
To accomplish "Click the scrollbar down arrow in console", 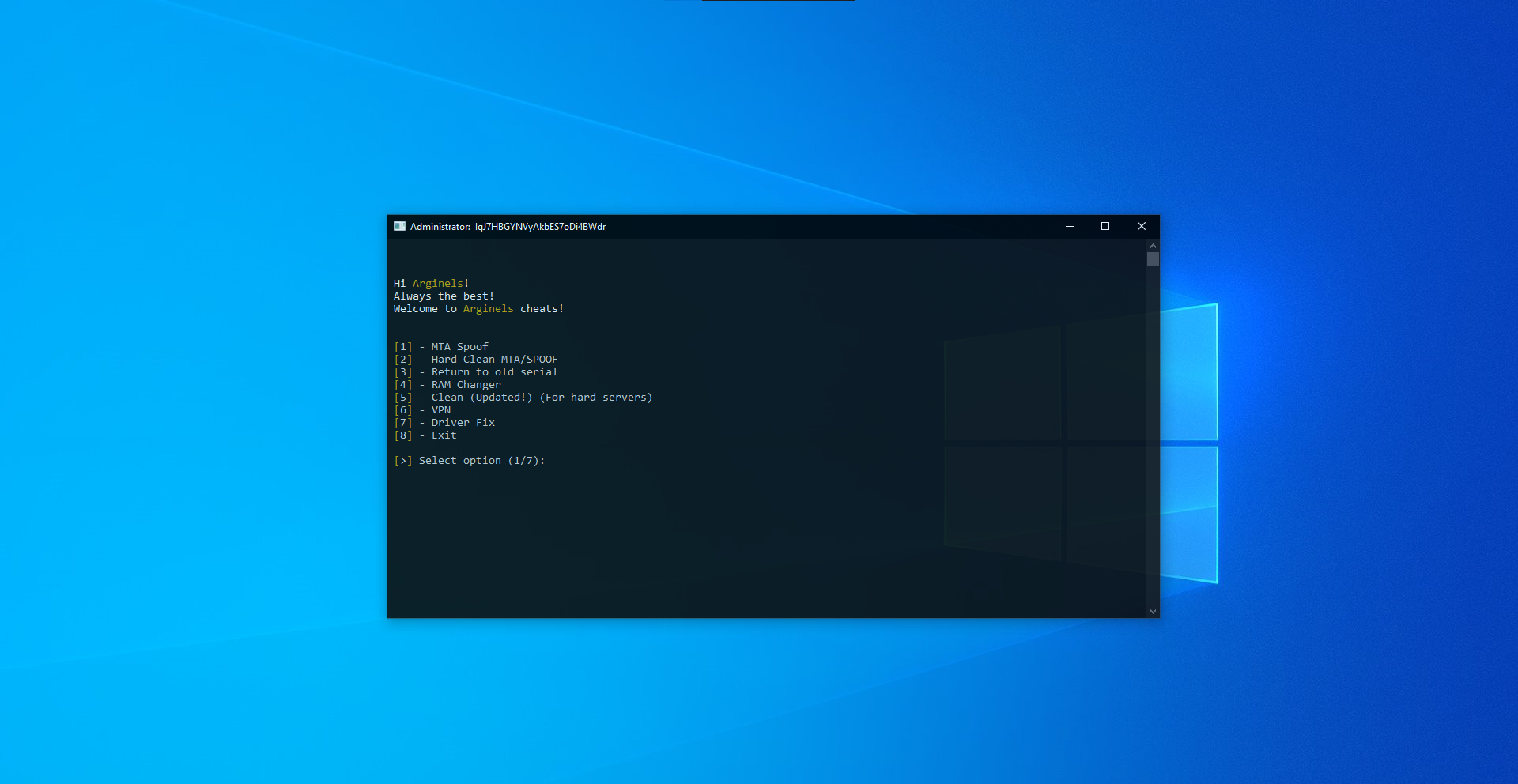I will click(1153, 611).
